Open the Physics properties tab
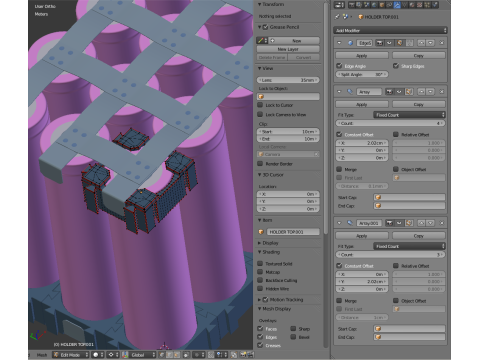 435,5
